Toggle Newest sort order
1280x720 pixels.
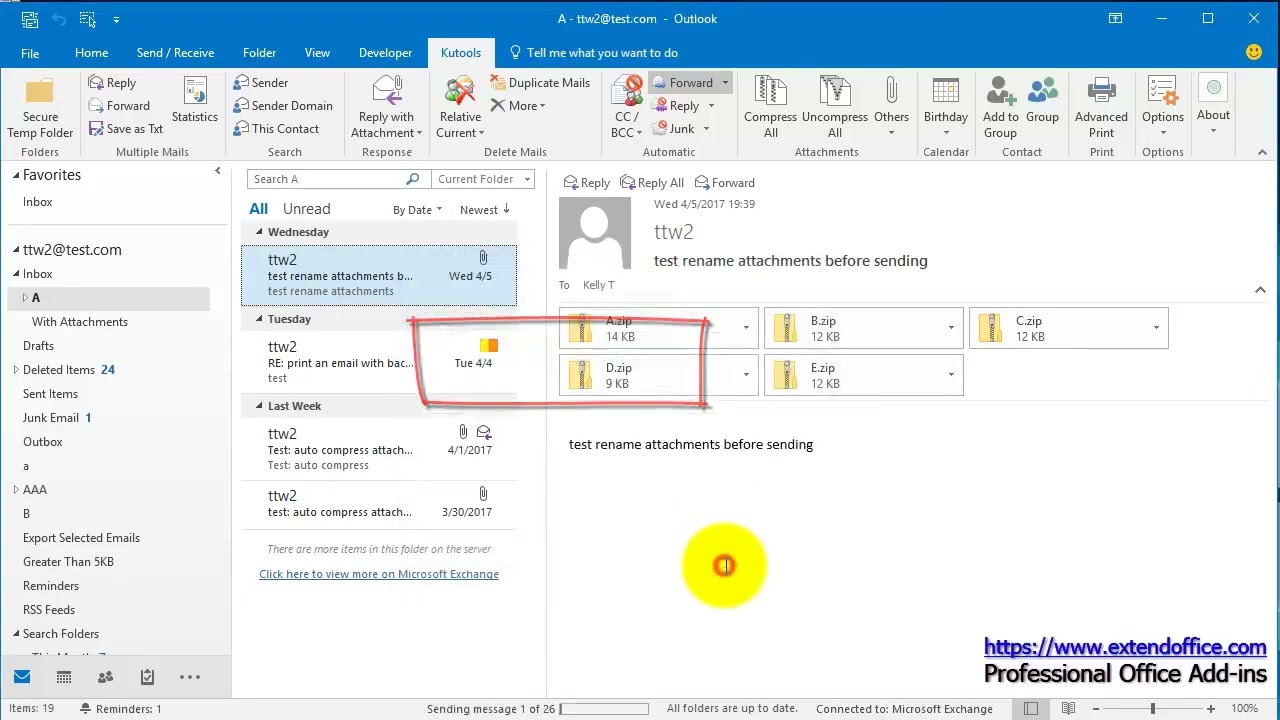(x=485, y=210)
